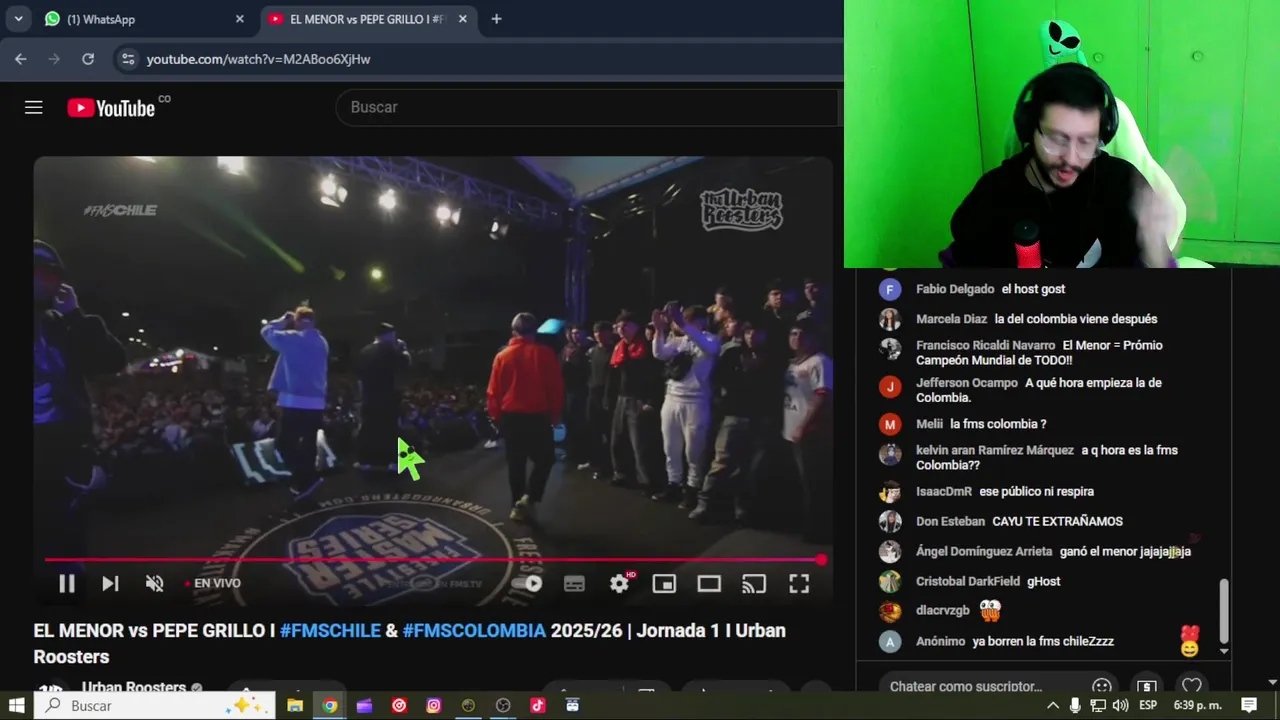Click the address bar URL
The image size is (1280, 720).
[x=258, y=59]
